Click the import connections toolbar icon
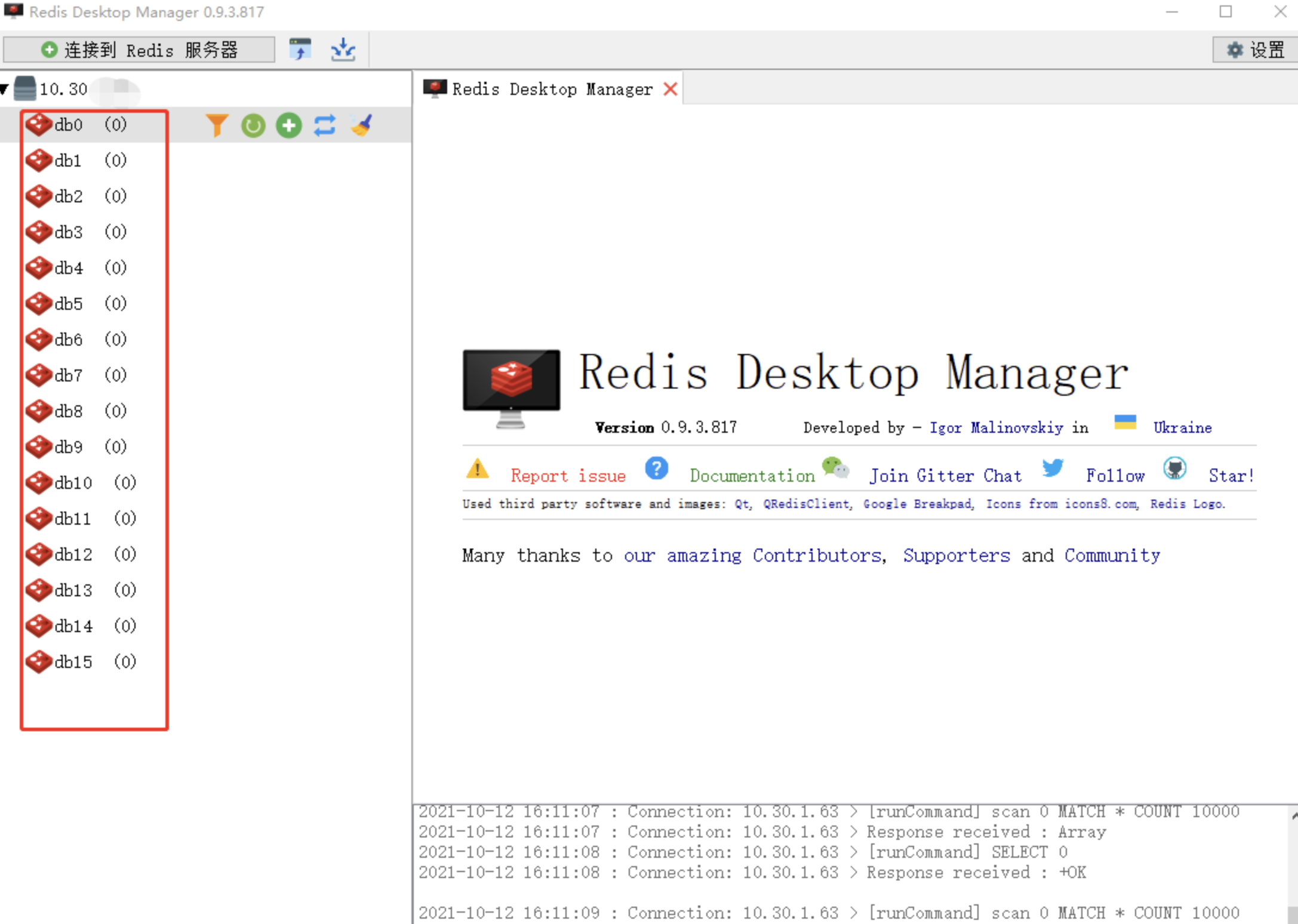This screenshot has height=924, width=1298. (300, 49)
